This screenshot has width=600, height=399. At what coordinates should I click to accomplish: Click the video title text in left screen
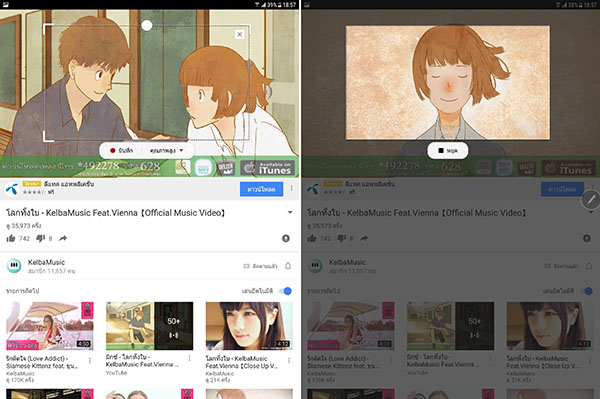point(116,213)
